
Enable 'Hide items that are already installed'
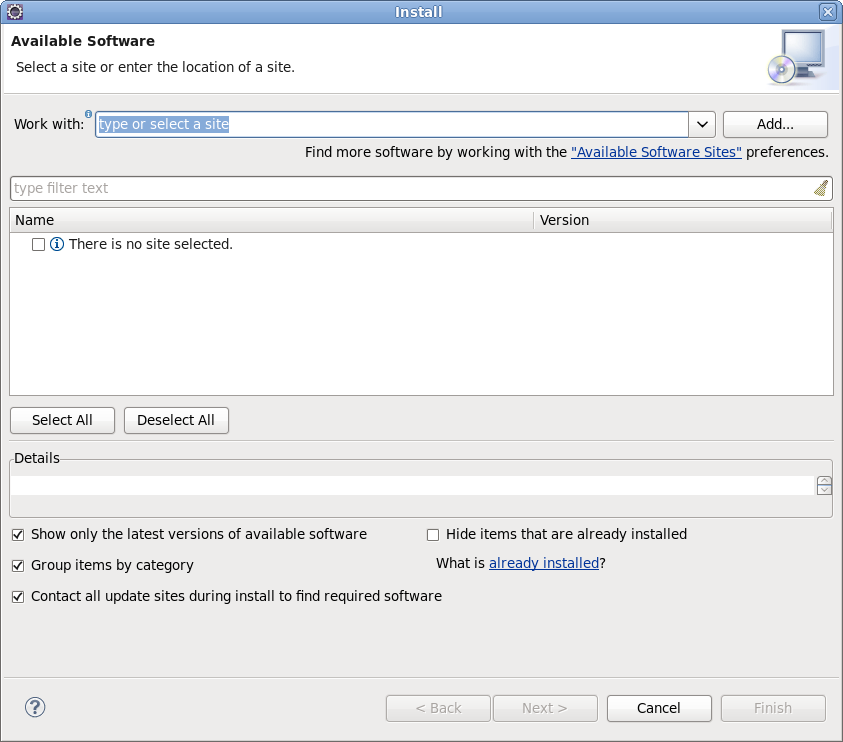432,534
